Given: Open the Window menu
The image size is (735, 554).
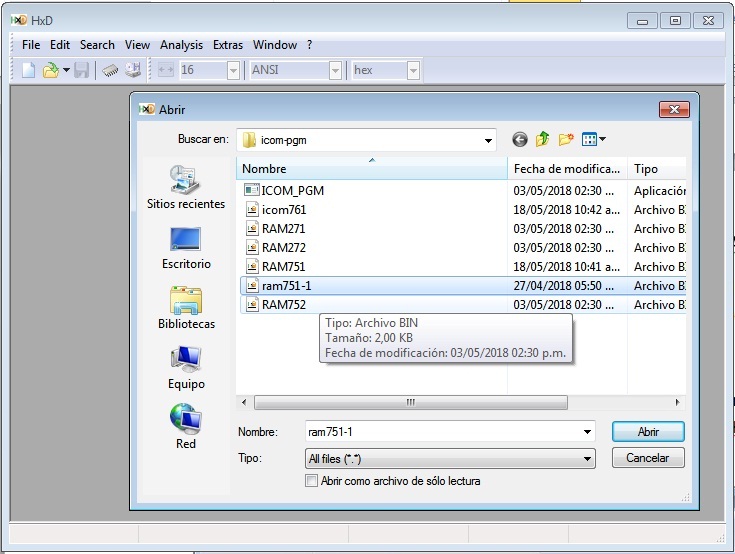Looking at the screenshot, I should pos(275,45).
